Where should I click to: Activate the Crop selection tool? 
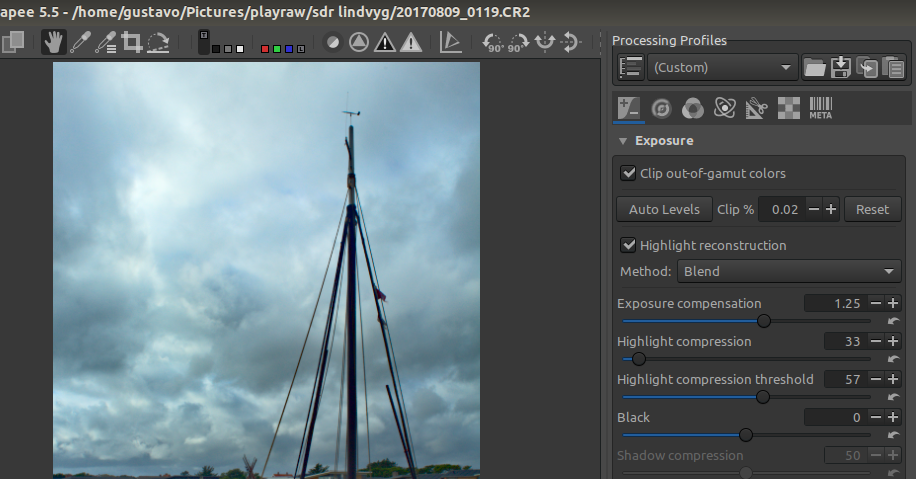click(132, 43)
